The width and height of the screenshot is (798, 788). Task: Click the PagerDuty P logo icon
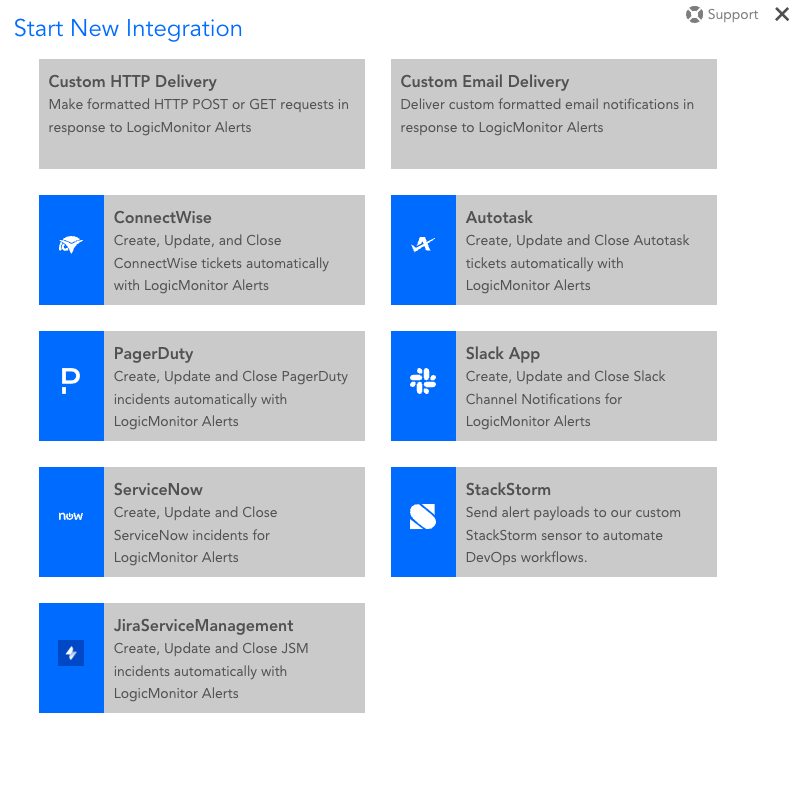(x=70, y=381)
